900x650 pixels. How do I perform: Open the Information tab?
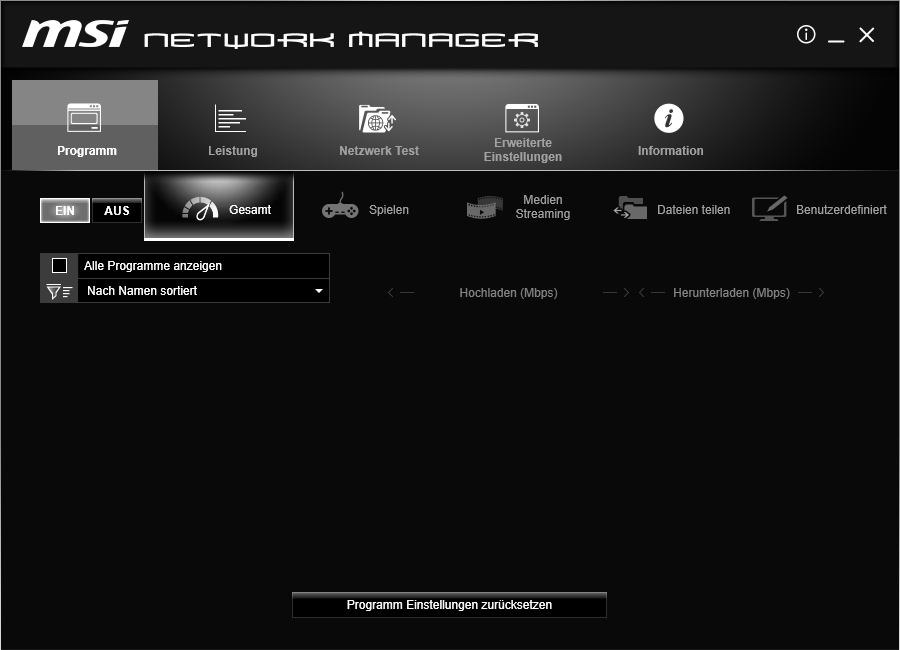click(x=669, y=130)
